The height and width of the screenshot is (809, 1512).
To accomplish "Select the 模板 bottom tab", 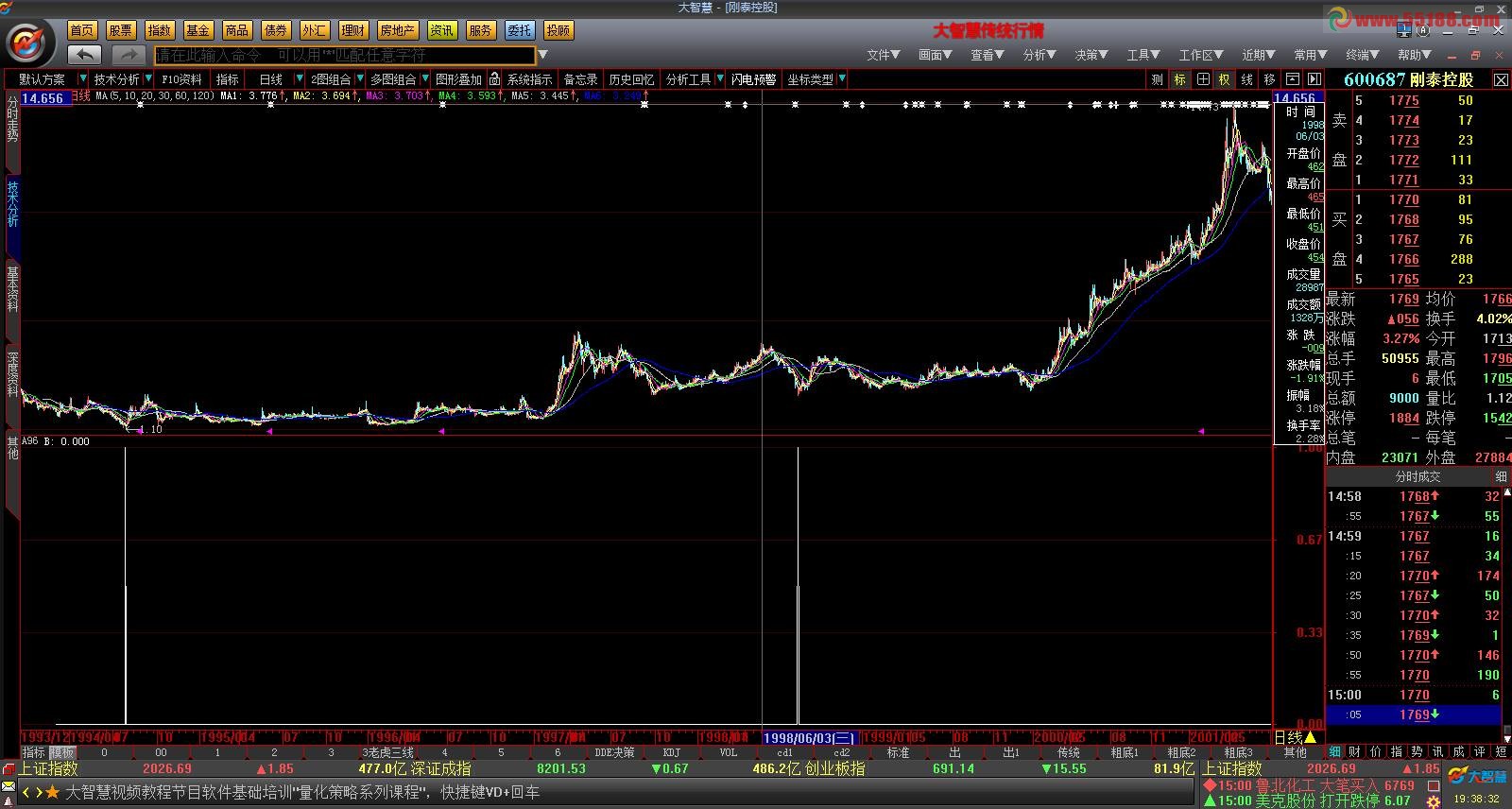I will [x=62, y=752].
